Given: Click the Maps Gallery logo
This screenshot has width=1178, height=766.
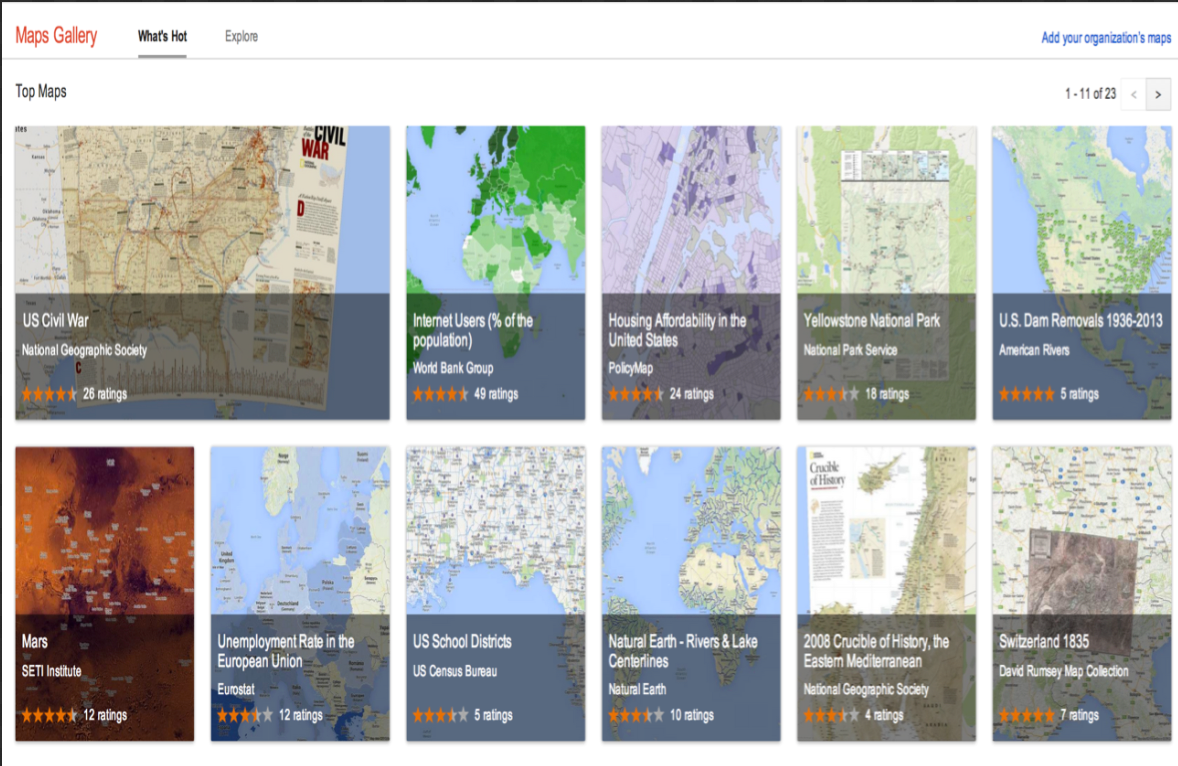Looking at the screenshot, I should tap(55, 35).
